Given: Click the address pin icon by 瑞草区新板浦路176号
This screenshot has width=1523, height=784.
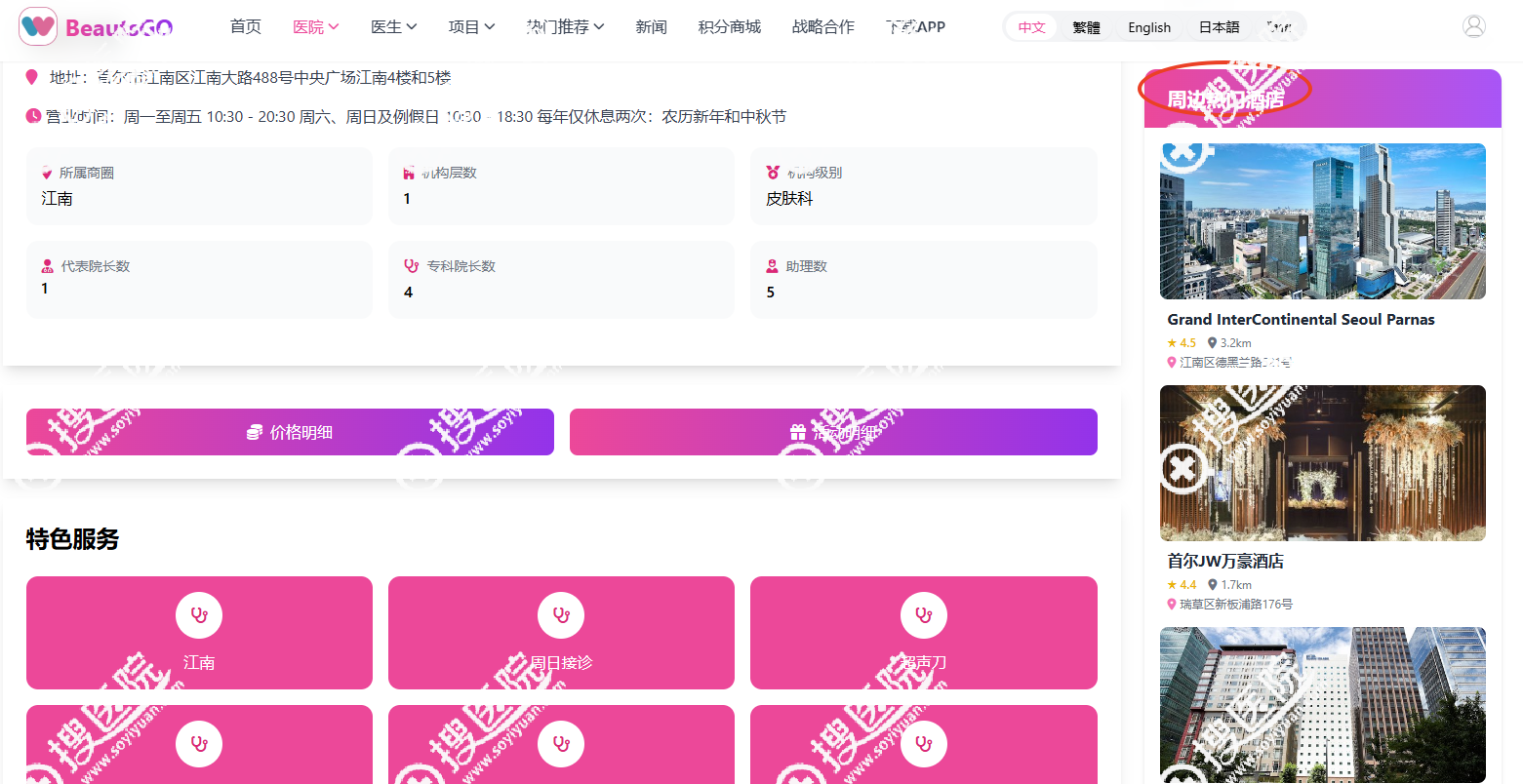Looking at the screenshot, I should [x=1172, y=605].
